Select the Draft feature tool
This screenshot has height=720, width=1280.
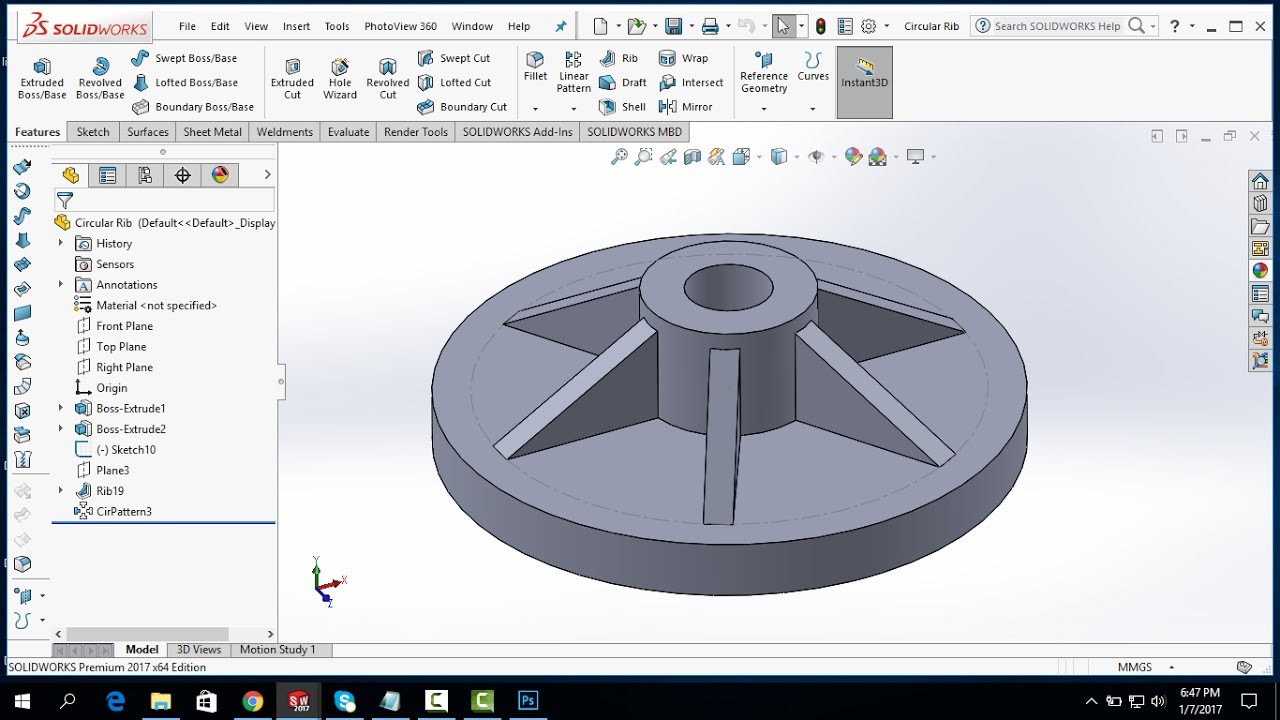point(623,82)
